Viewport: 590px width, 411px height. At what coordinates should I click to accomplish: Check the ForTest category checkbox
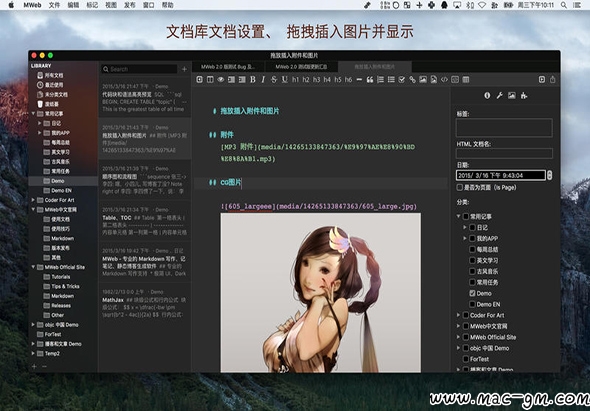465,359
